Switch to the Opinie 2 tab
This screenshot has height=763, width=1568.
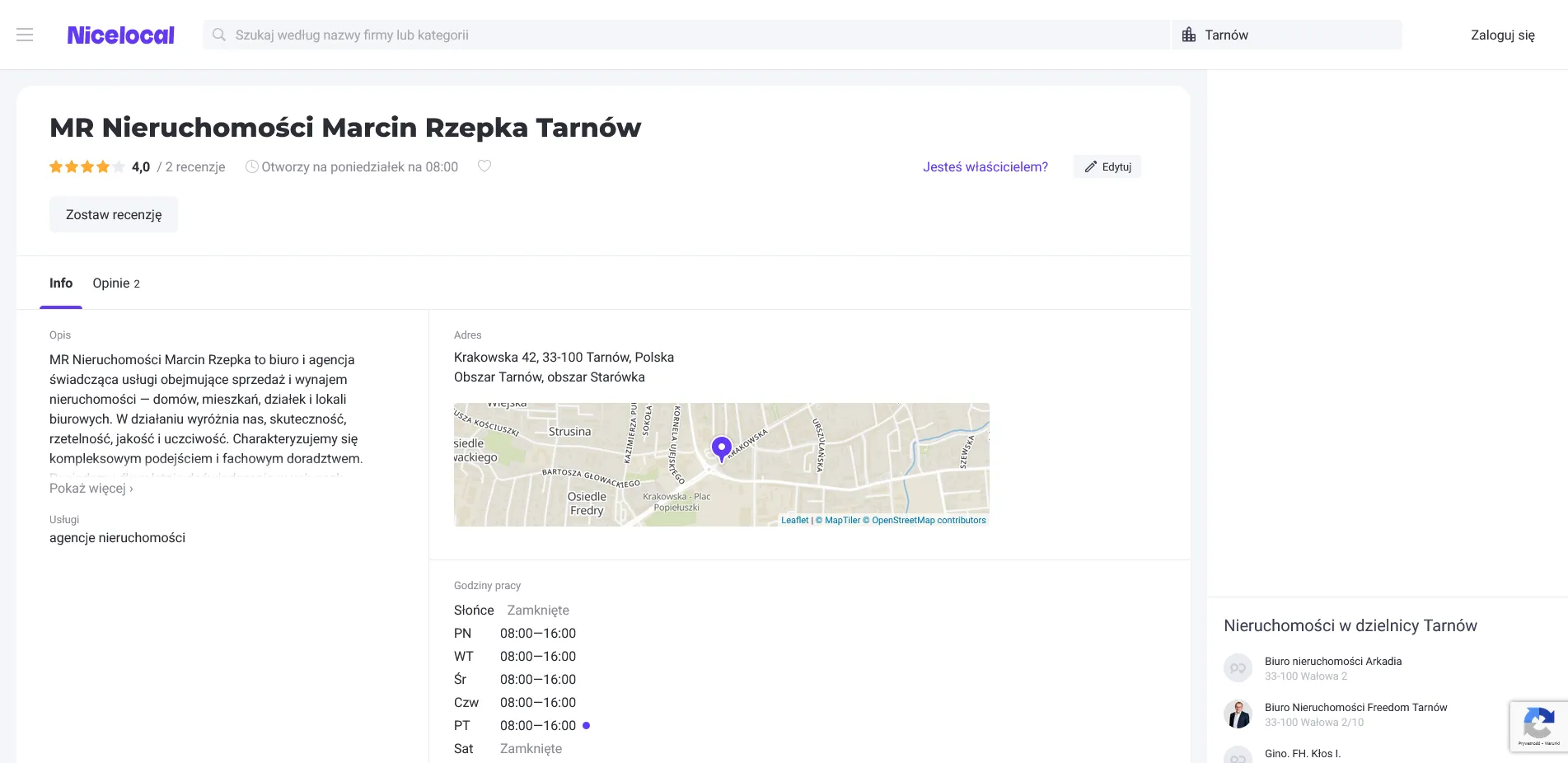coord(116,283)
